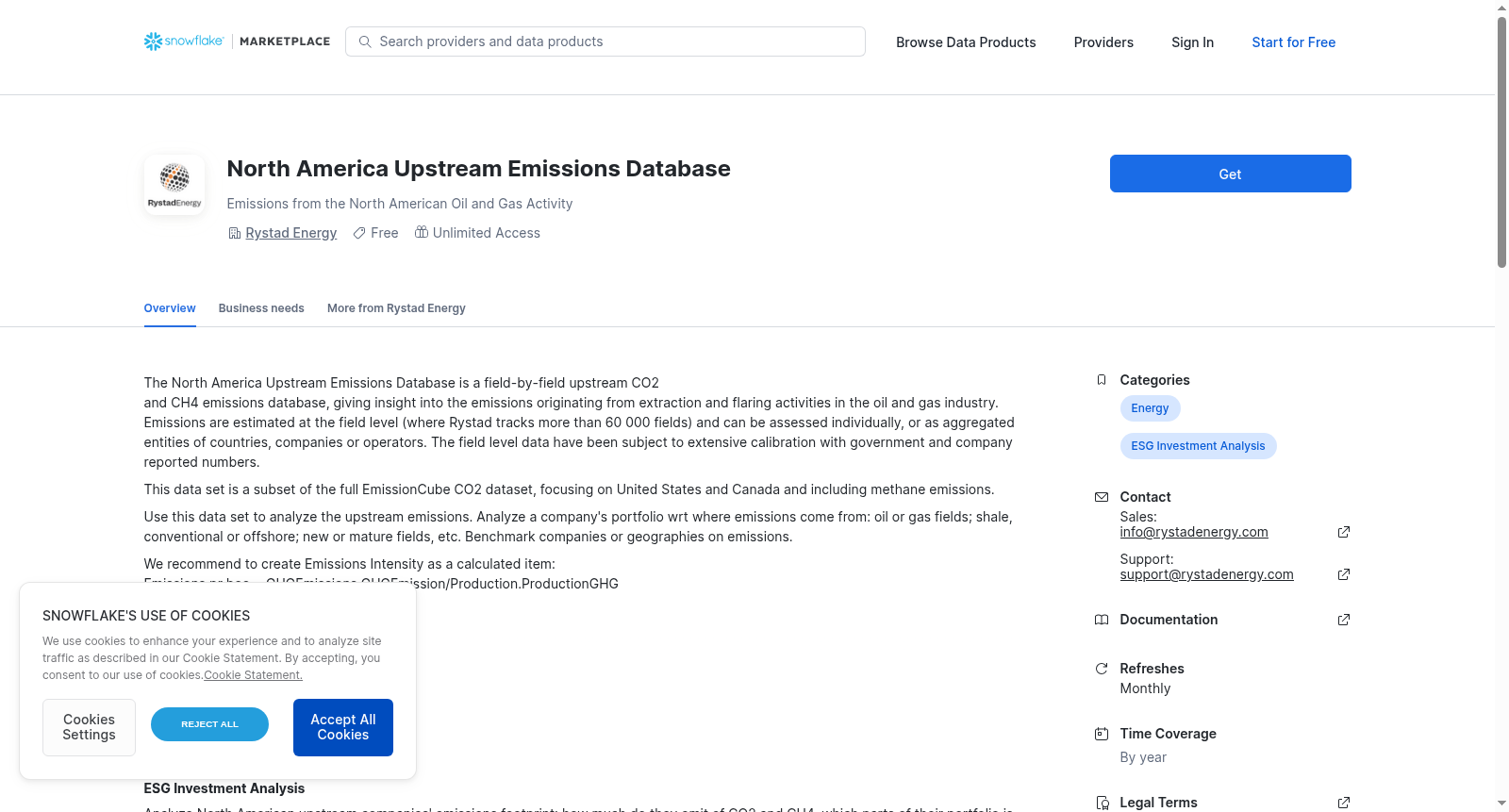This screenshot has height=812, width=1509.
Task: Click Accept All Cookies button
Action: pos(343,727)
